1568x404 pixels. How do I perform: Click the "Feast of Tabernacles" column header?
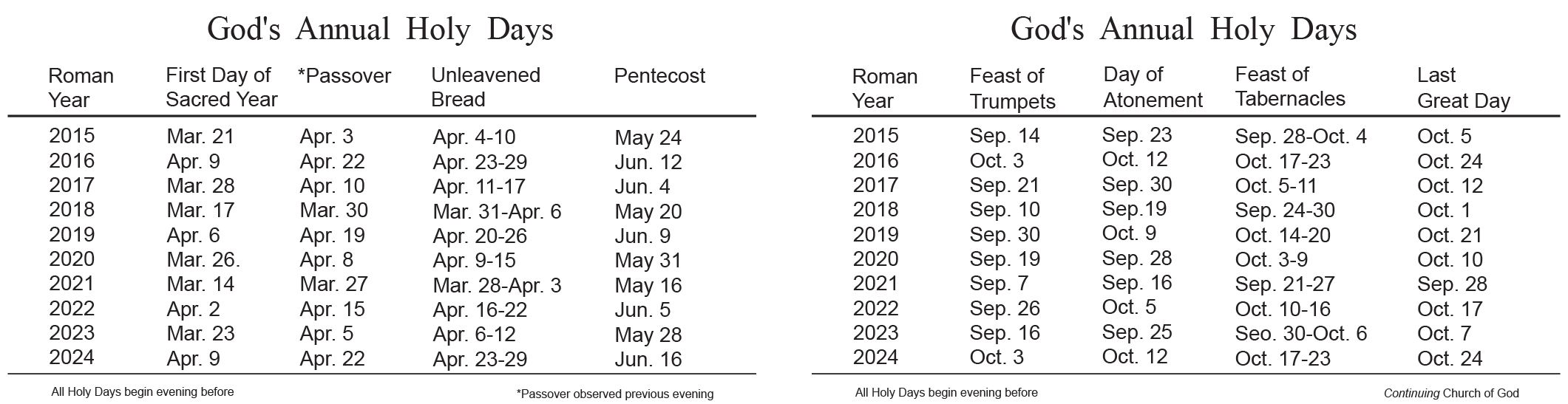pos(1289,86)
